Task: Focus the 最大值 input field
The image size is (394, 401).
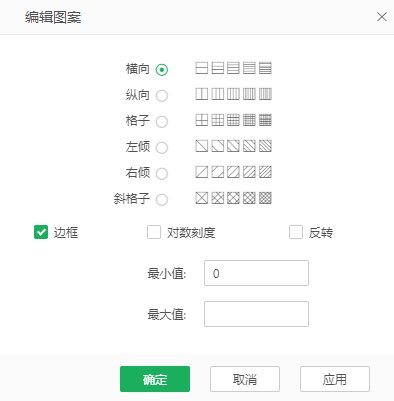Action: point(256,314)
